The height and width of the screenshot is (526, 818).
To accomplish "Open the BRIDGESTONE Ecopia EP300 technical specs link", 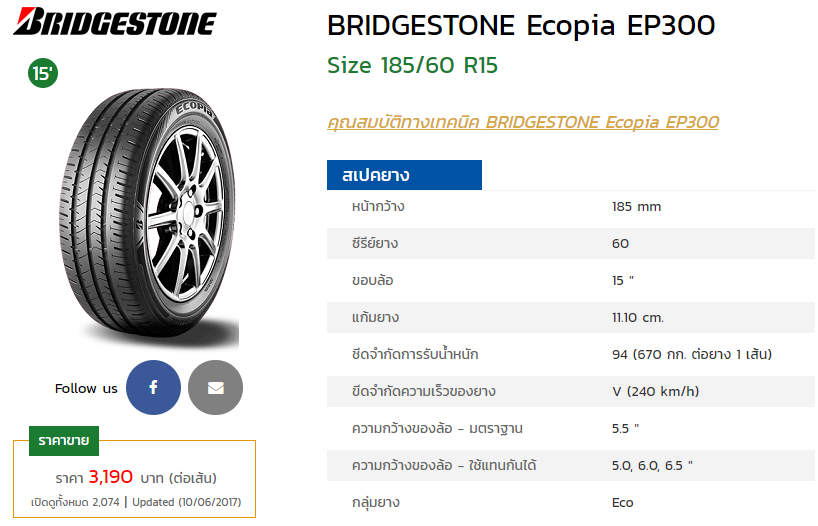I will tap(523, 123).
